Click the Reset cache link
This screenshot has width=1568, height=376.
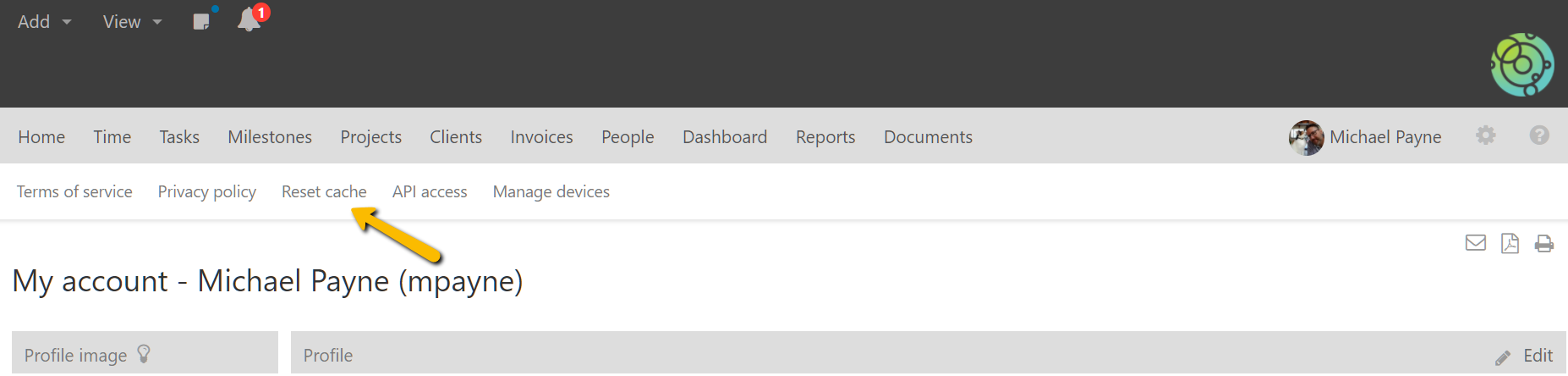[324, 192]
